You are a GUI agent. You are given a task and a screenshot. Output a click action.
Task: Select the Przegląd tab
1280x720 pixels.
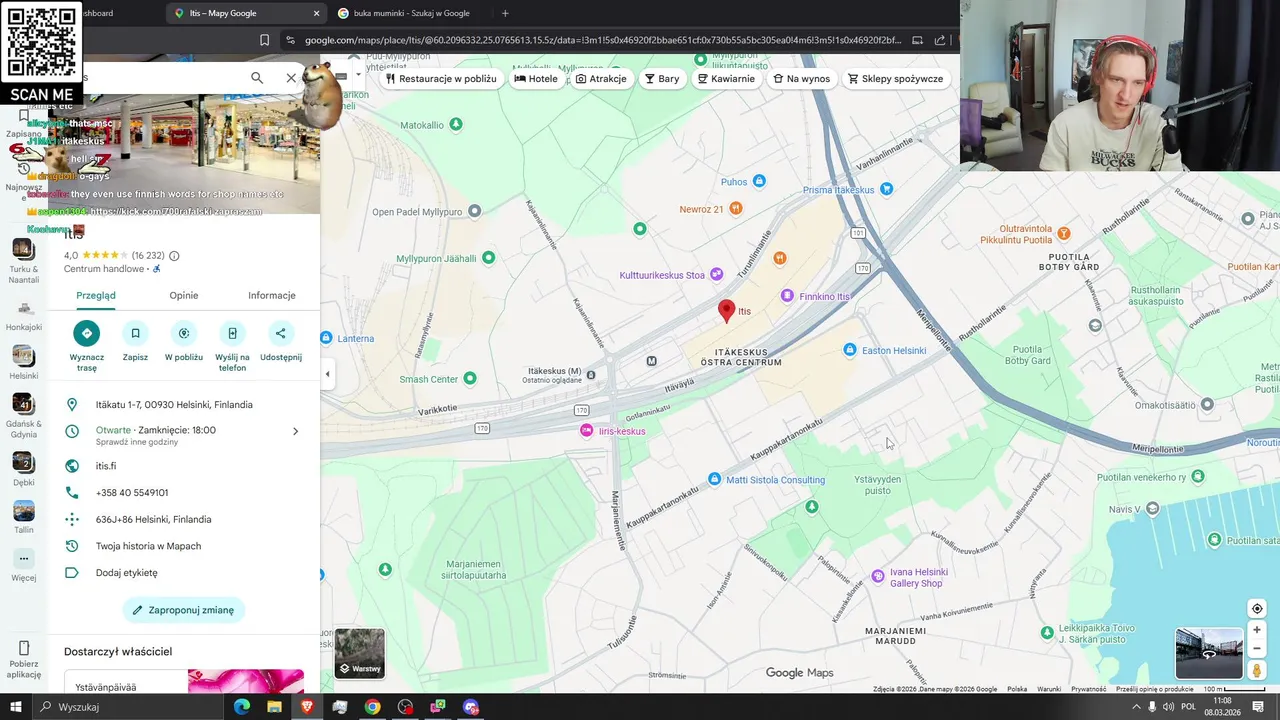tap(96, 295)
